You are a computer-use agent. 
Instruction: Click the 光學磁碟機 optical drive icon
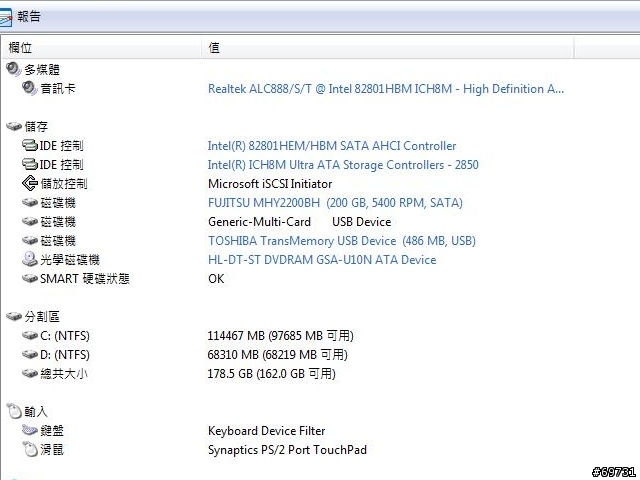30,259
